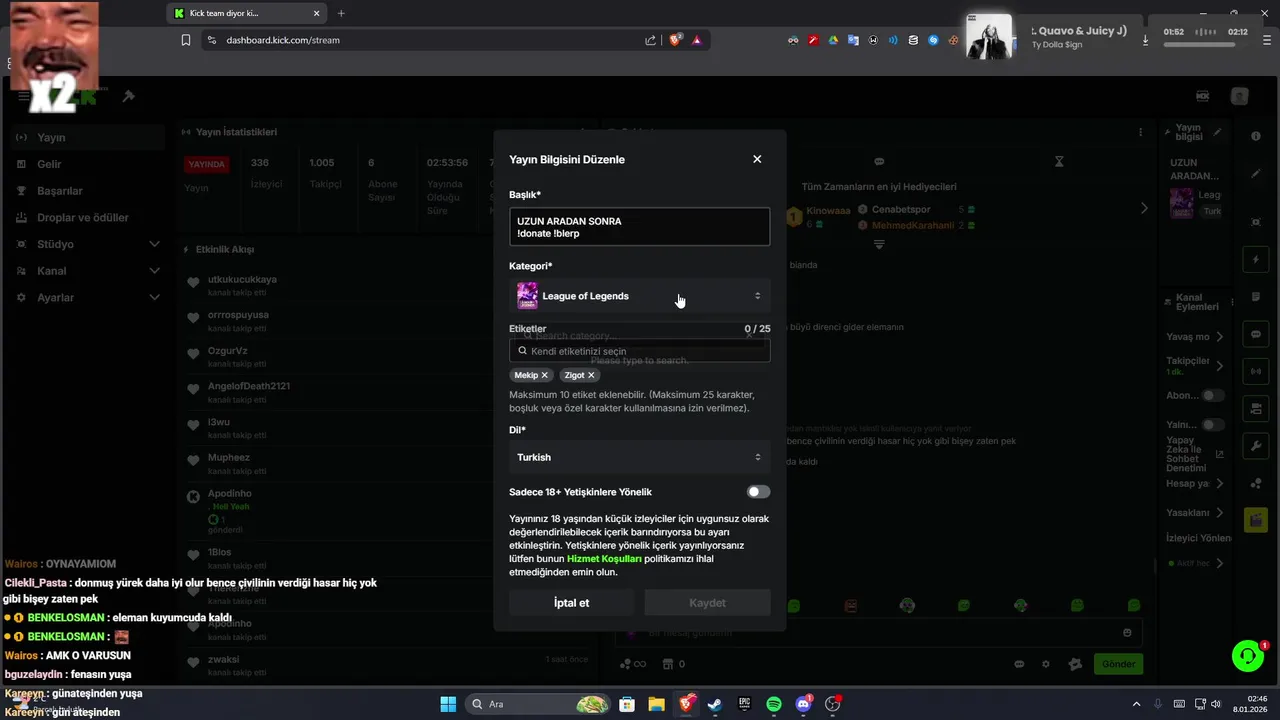
Task: Click the chat bubble icon in right rail
Action: (1256, 333)
